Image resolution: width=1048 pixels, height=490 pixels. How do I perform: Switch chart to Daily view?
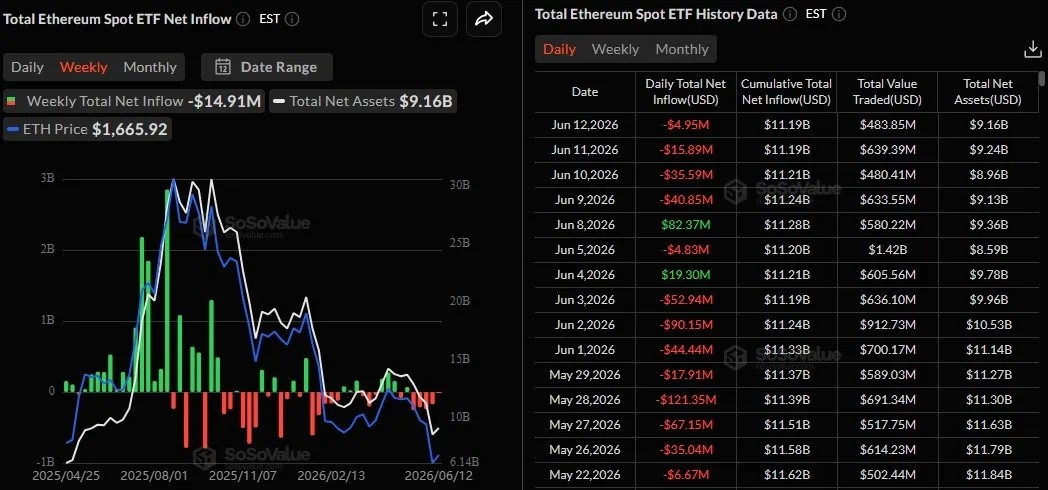[x=27, y=67]
